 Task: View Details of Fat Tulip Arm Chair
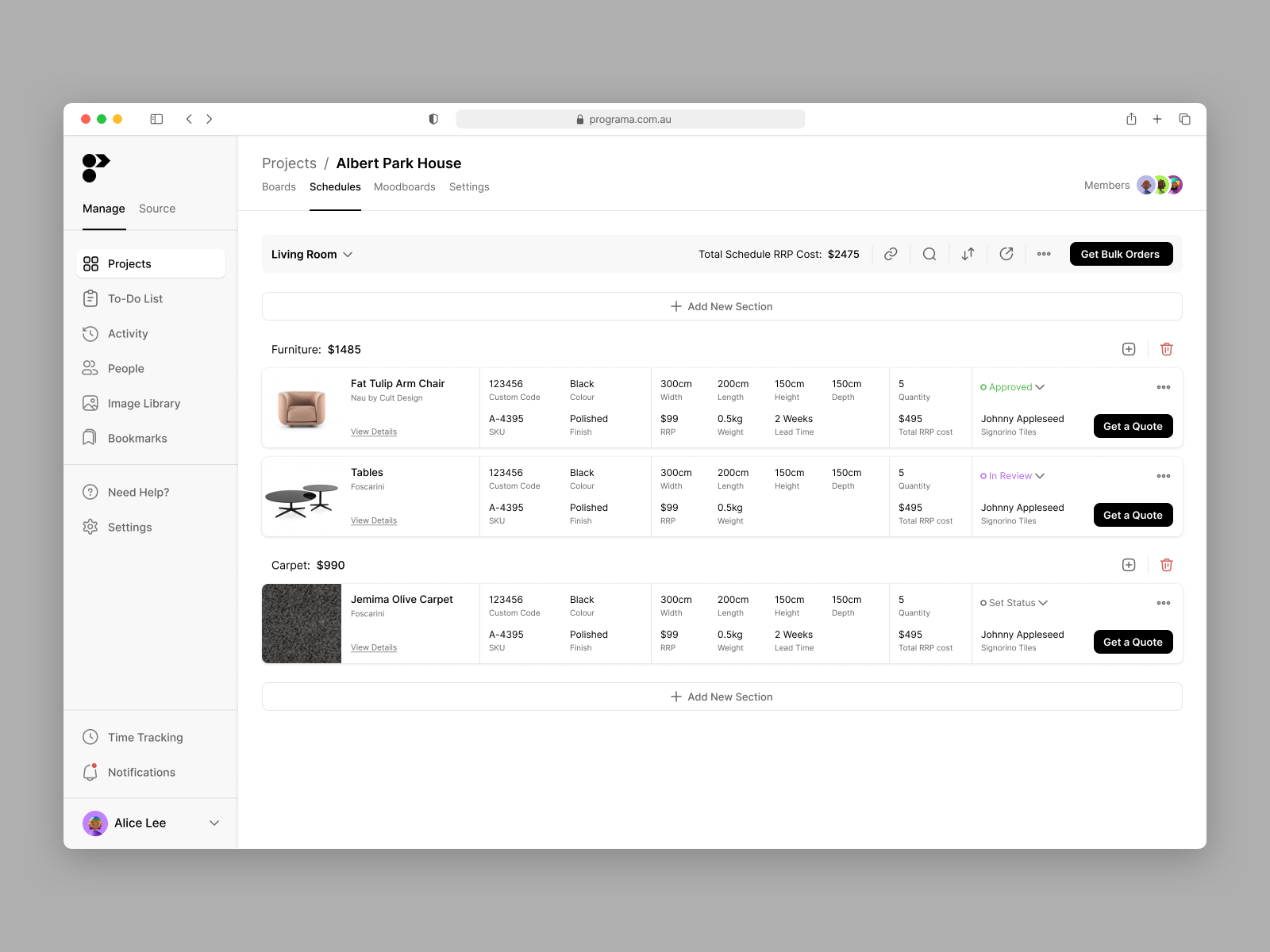tap(374, 432)
